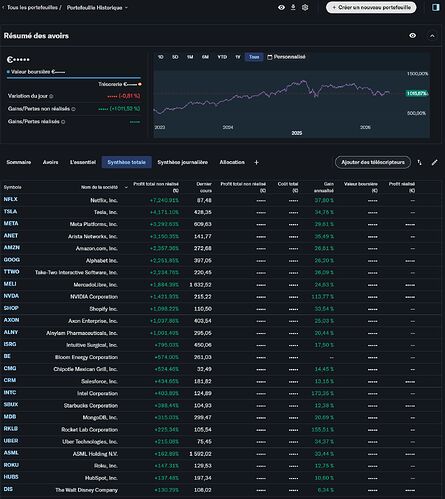
Task: Hide values with eye icon in Résumé des avoirs
Action: click(x=412, y=35)
